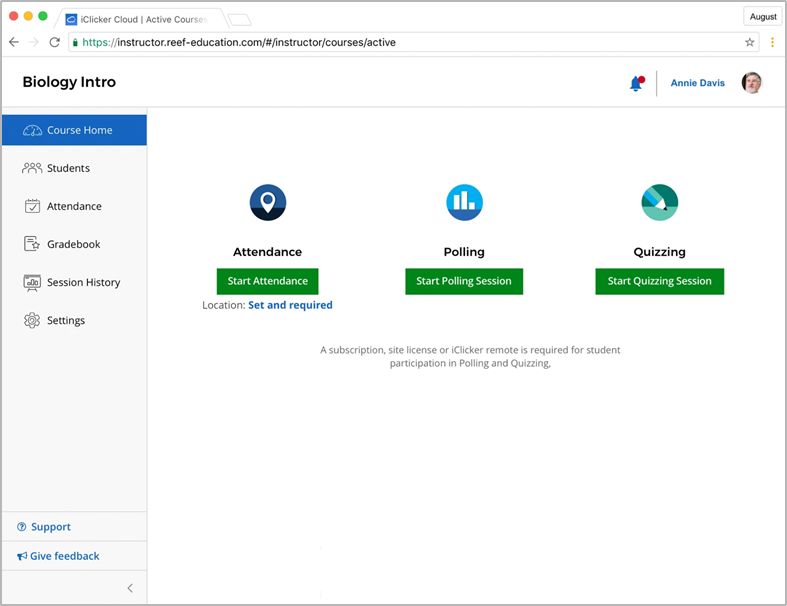This screenshot has width=787, height=606.
Task: Click the Session History icon in sidebar
Action: 32,282
